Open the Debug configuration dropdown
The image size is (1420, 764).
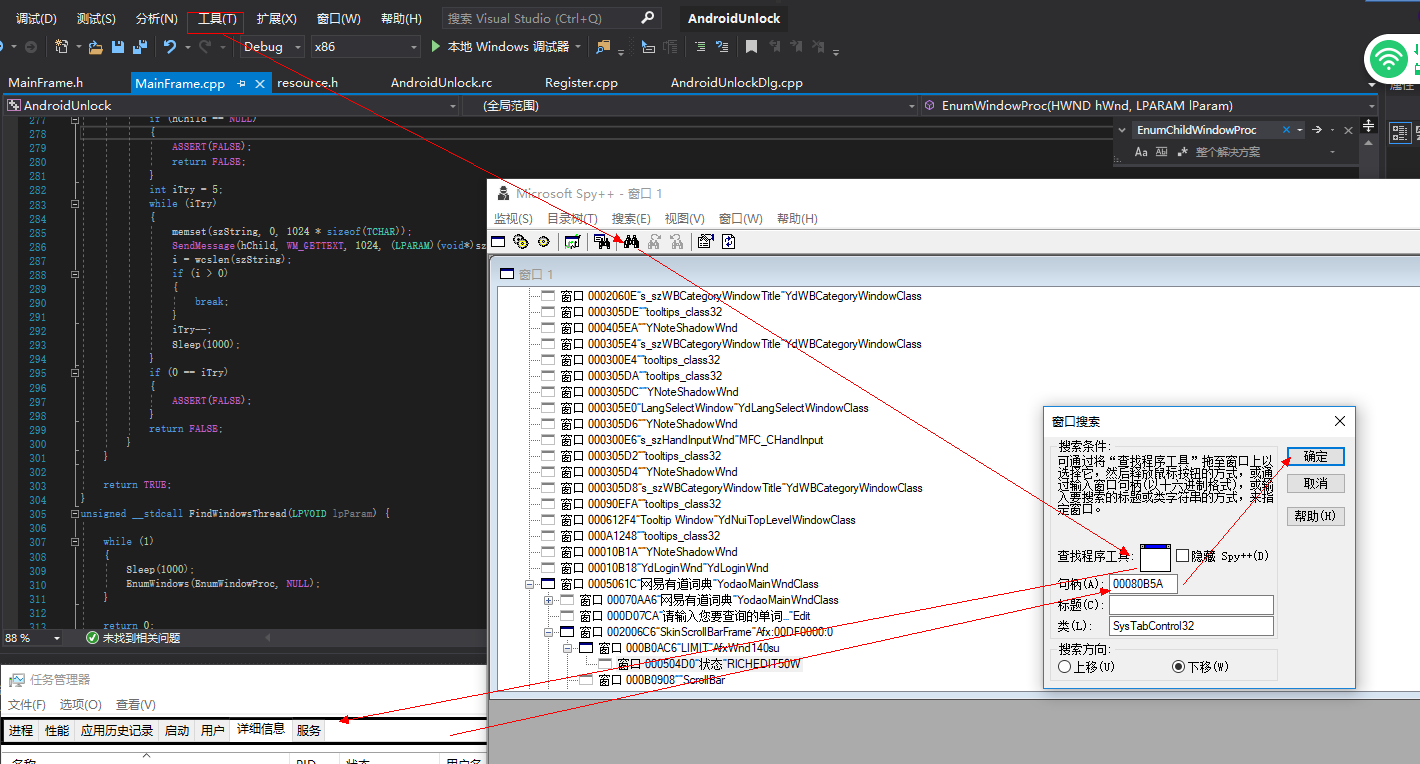(272, 46)
